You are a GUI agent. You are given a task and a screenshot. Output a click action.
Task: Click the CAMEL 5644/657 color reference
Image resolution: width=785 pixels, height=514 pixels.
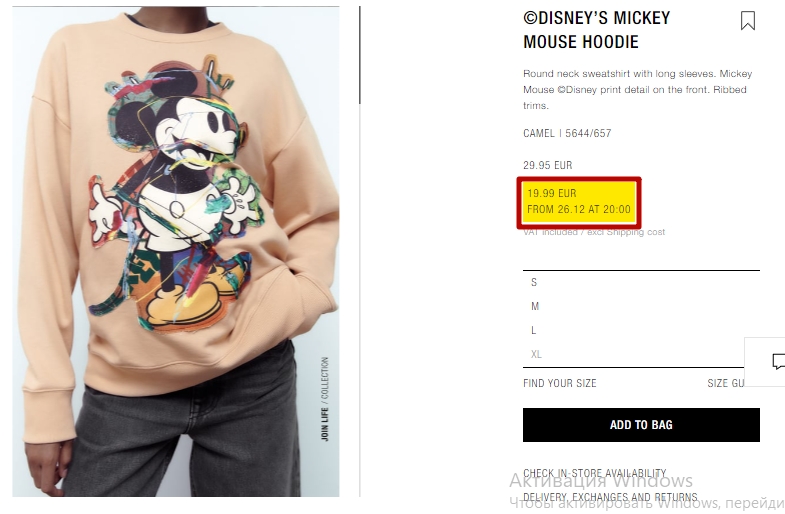pos(567,133)
